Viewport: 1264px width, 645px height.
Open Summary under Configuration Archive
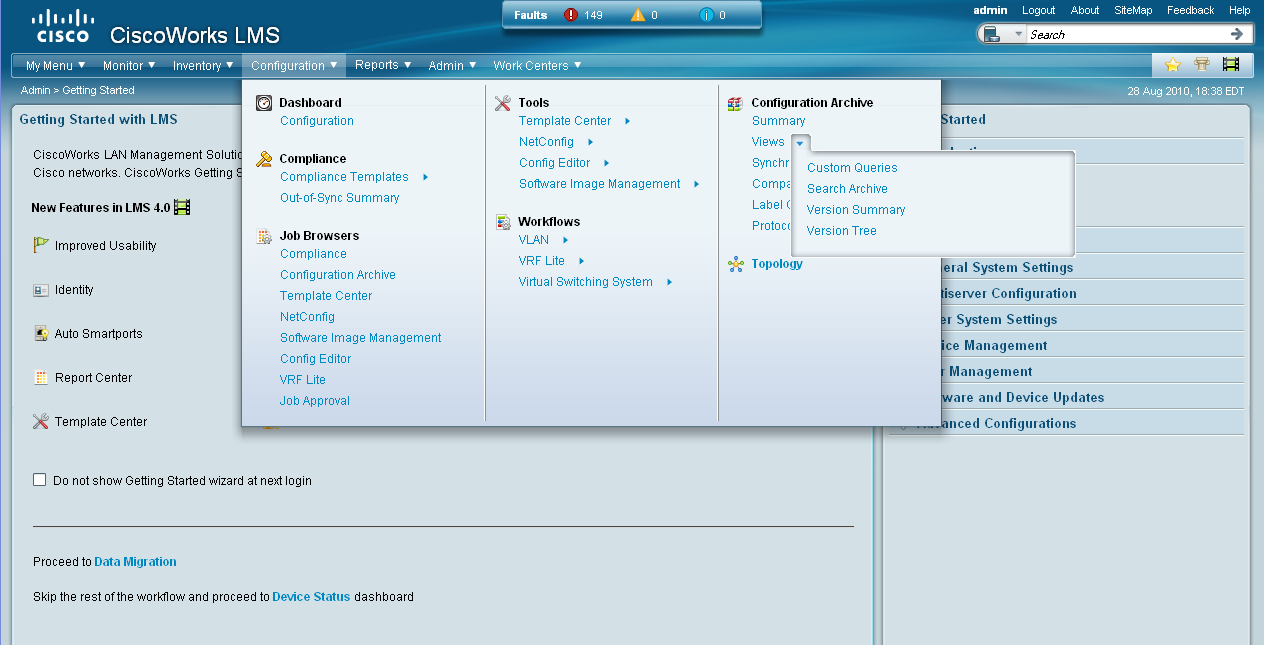[779, 121]
